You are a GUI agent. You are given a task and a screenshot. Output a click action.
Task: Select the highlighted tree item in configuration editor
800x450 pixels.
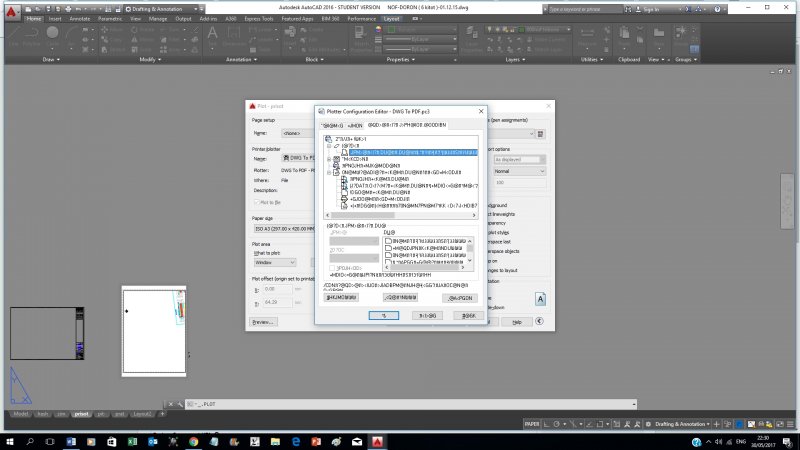click(413, 153)
